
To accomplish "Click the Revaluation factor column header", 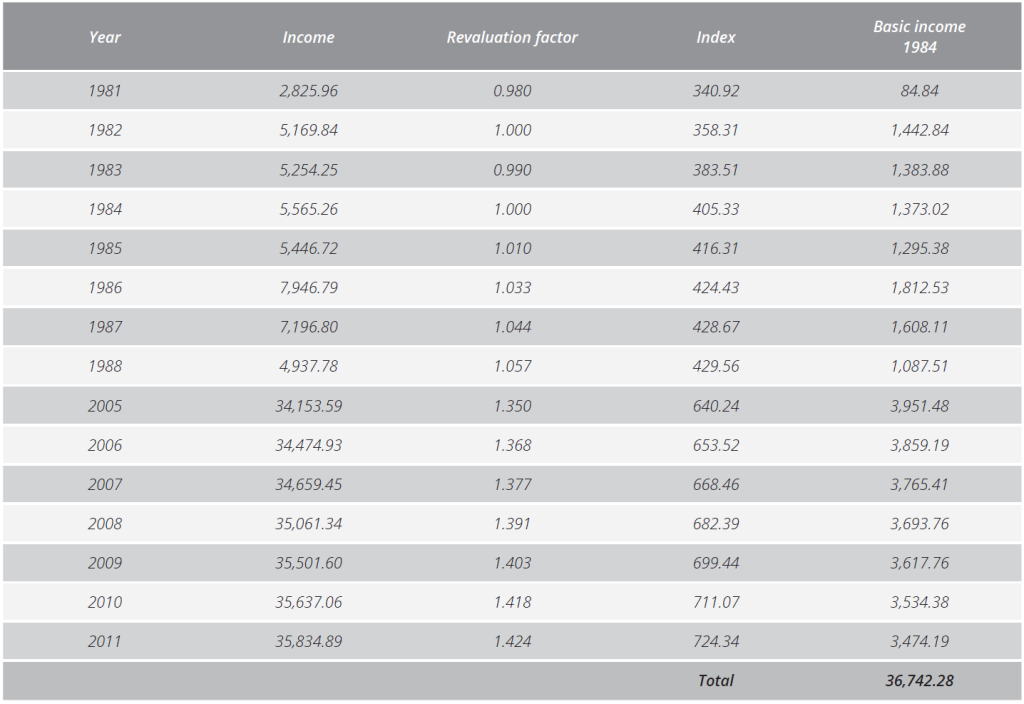I will (x=512, y=37).
